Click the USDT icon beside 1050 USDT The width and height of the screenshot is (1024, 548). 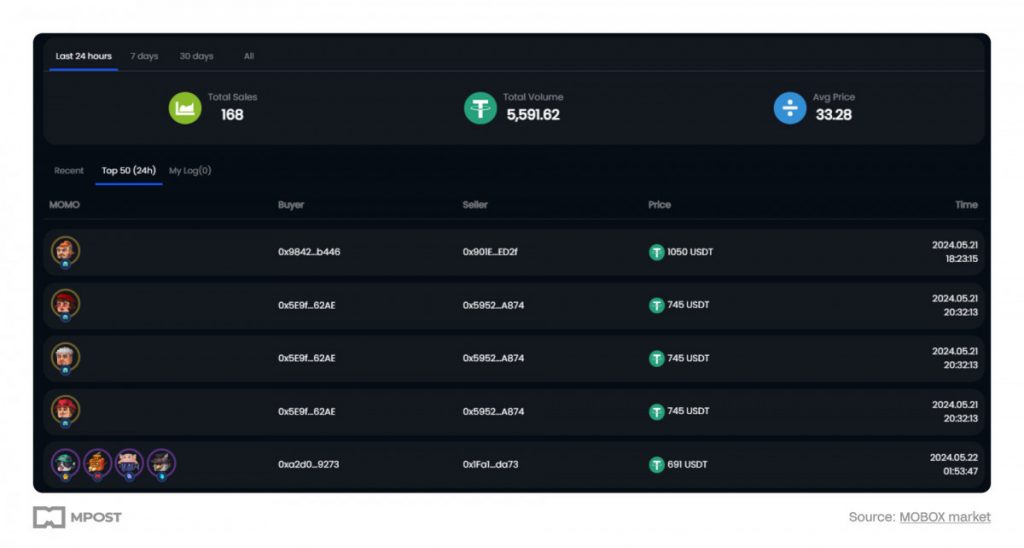[656, 252]
